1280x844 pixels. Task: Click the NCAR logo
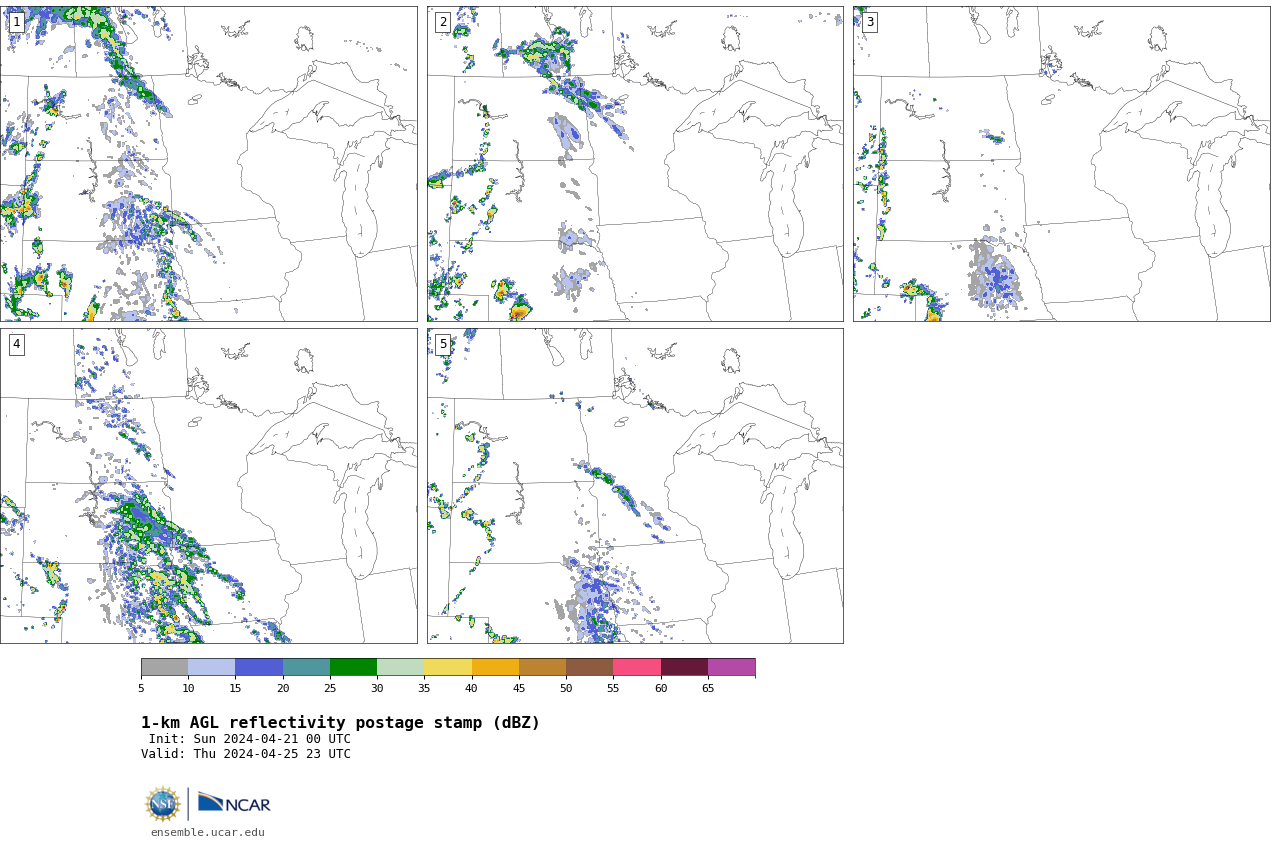tap(234, 803)
